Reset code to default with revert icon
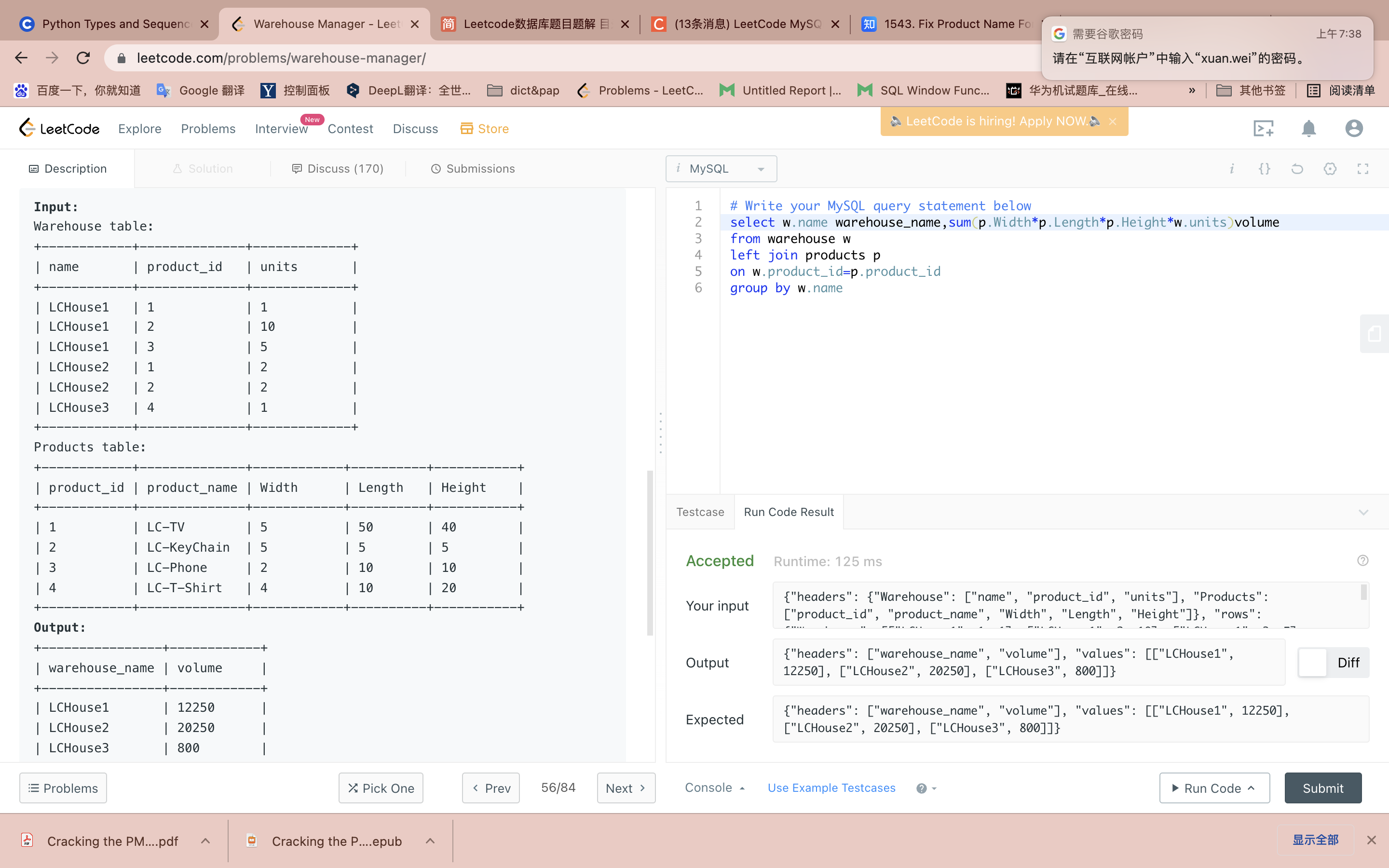 [x=1297, y=169]
